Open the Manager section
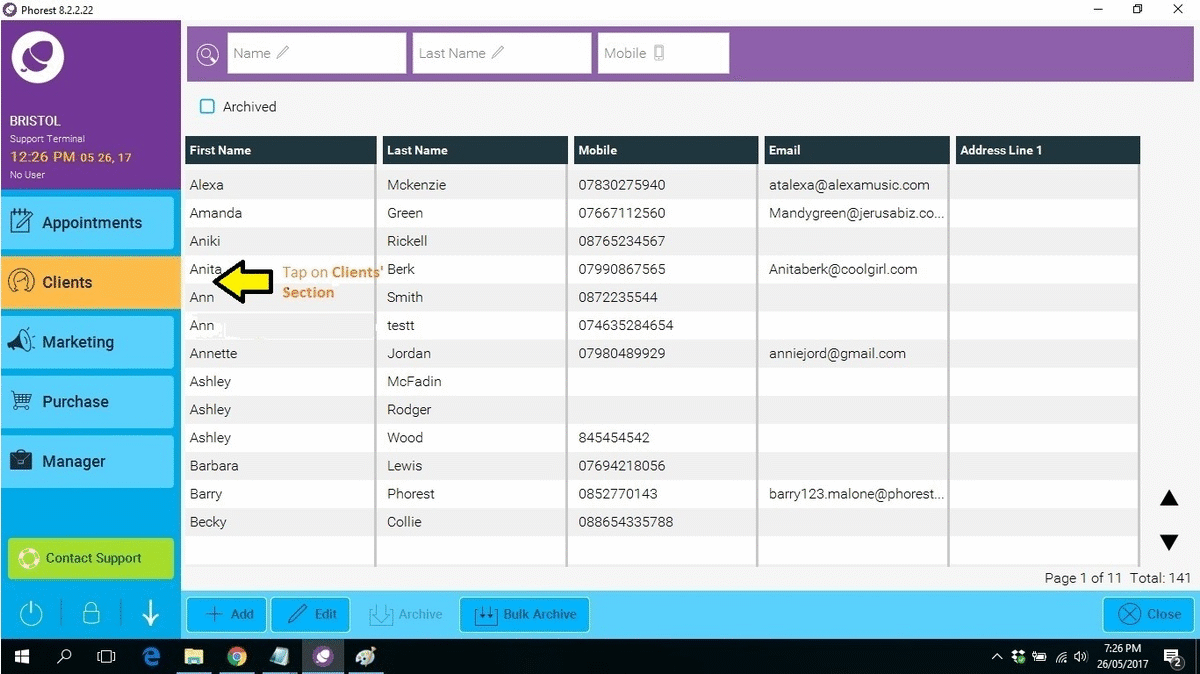Screen dimensions: 1200x674 click(89, 461)
